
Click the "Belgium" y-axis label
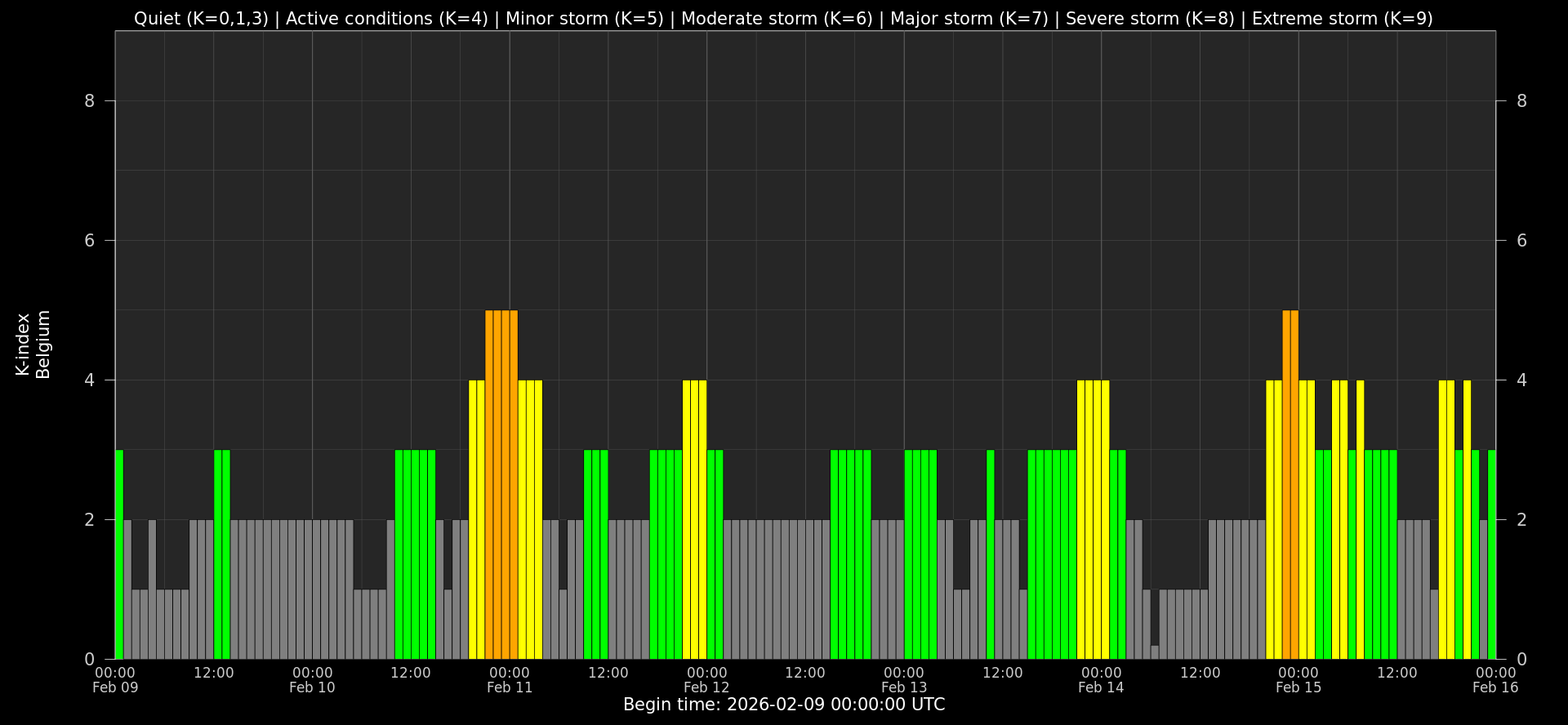point(43,344)
